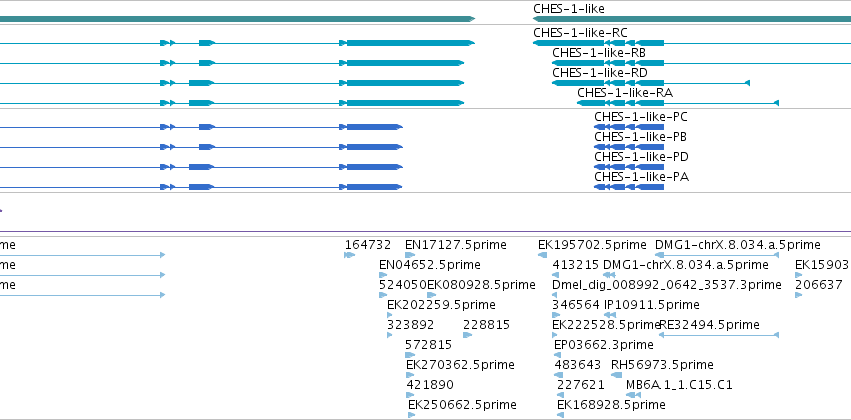Screen dimensions: 851x420
Task: Select the DMG1-chrX.8.034.a.5prime label next to EK195702.5prime
Action: (x=738, y=245)
